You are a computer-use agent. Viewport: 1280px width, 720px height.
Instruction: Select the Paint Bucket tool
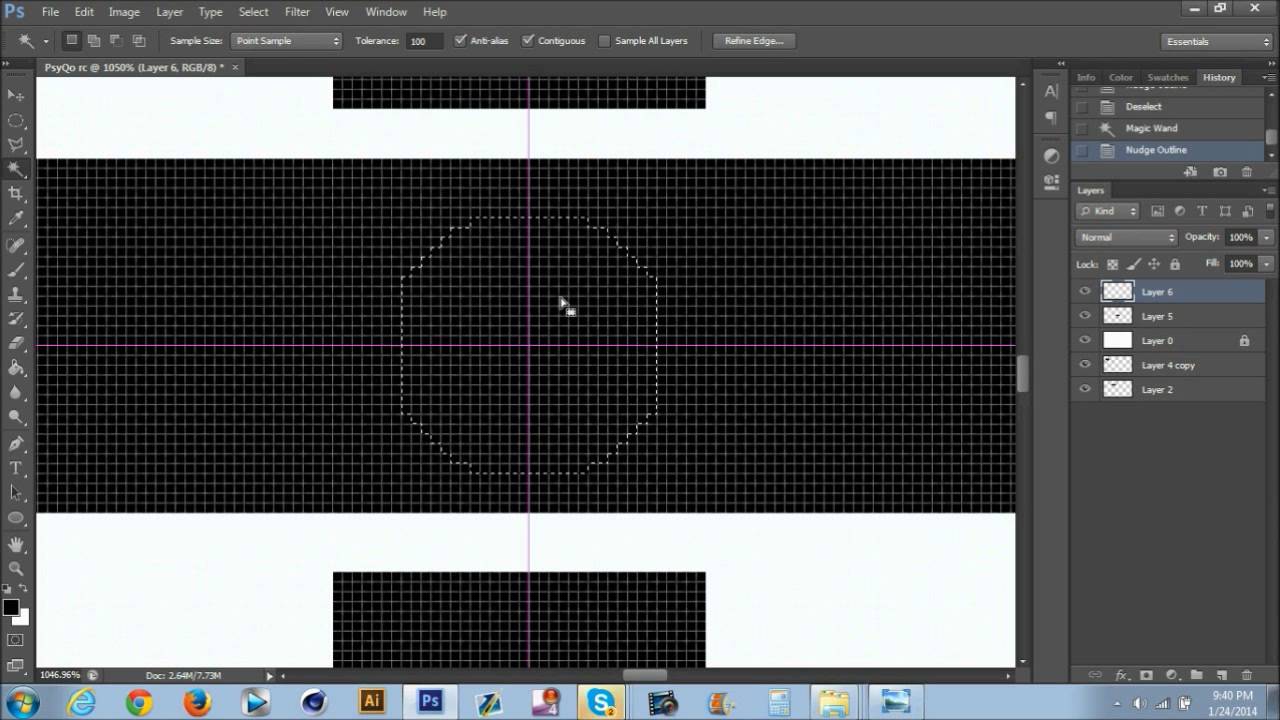16,368
